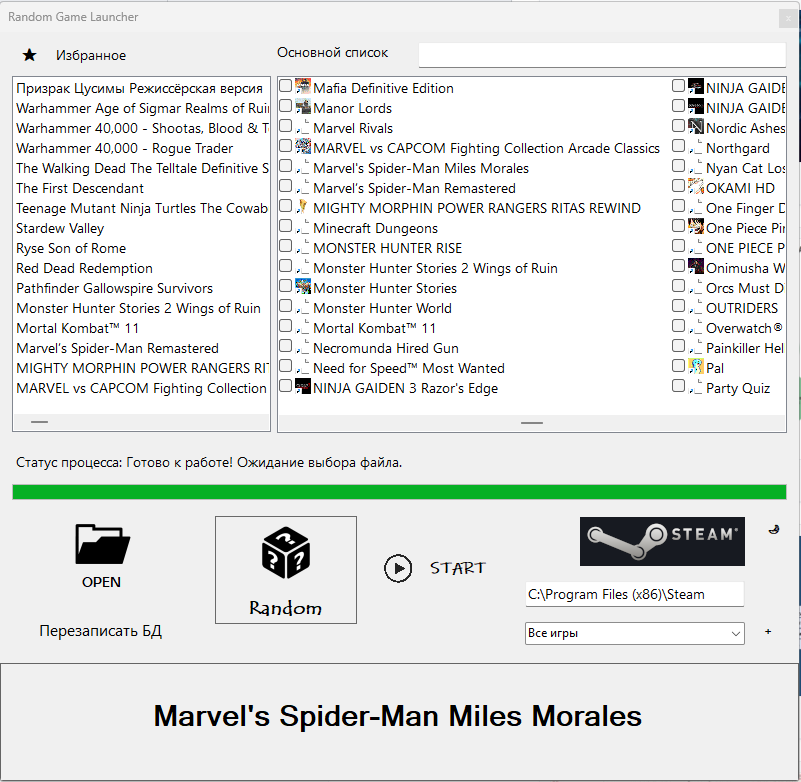Click MARVEL vs CAPCOM game icon
801x782 pixels.
303,146
